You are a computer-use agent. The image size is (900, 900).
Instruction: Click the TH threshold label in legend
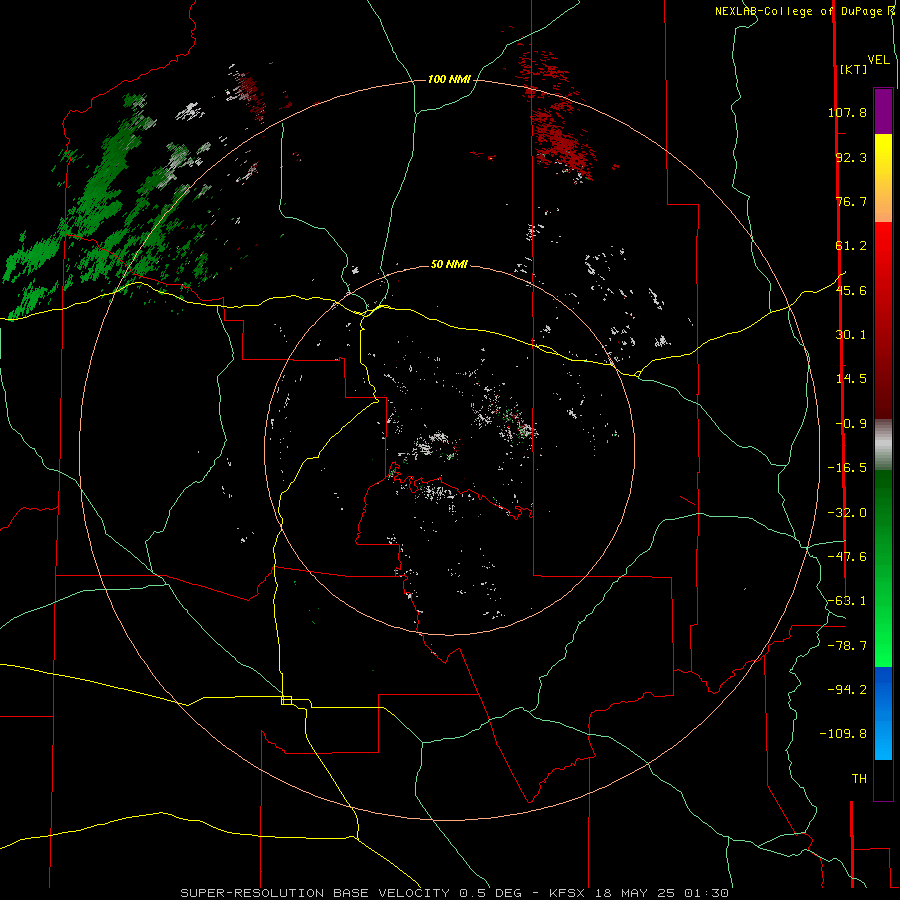(859, 779)
